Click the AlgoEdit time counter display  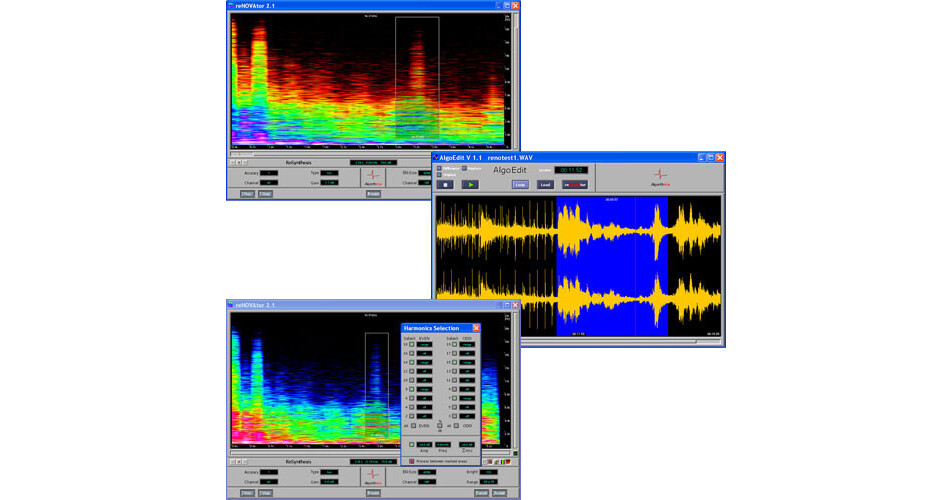pos(571,170)
